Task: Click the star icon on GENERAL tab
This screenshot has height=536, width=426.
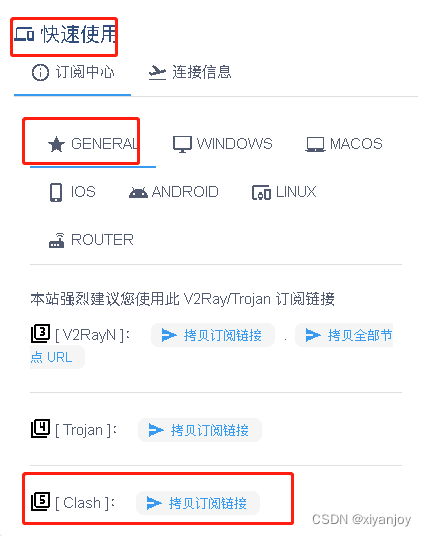Action: coord(56,144)
